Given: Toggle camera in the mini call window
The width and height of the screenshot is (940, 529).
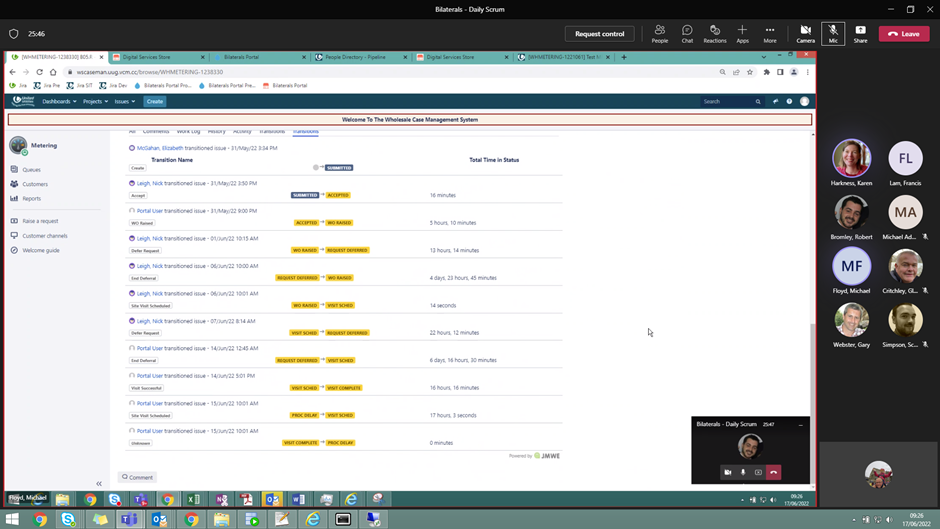Looking at the screenshot, I should pyautogui.click(x=727, y=473).
